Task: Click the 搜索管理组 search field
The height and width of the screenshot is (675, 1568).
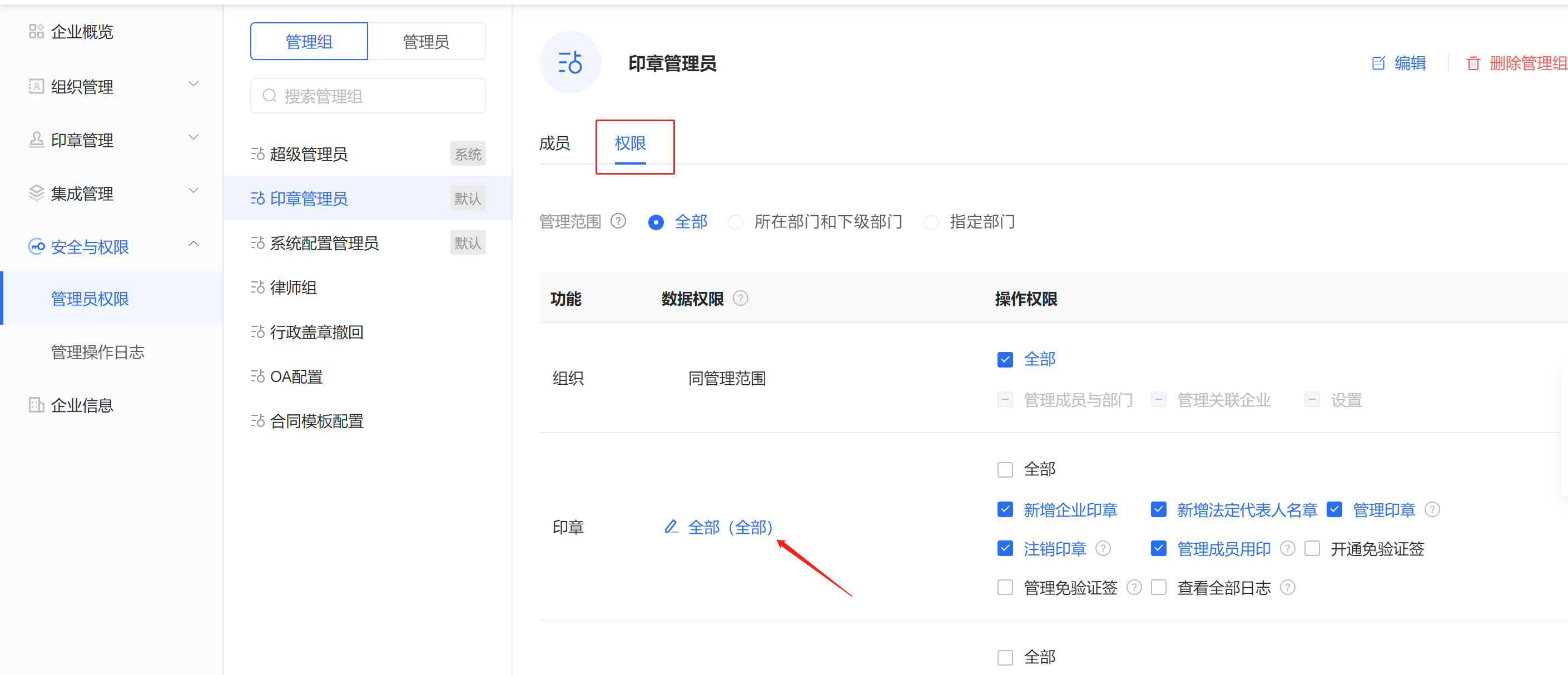Action: pos(368,96)
